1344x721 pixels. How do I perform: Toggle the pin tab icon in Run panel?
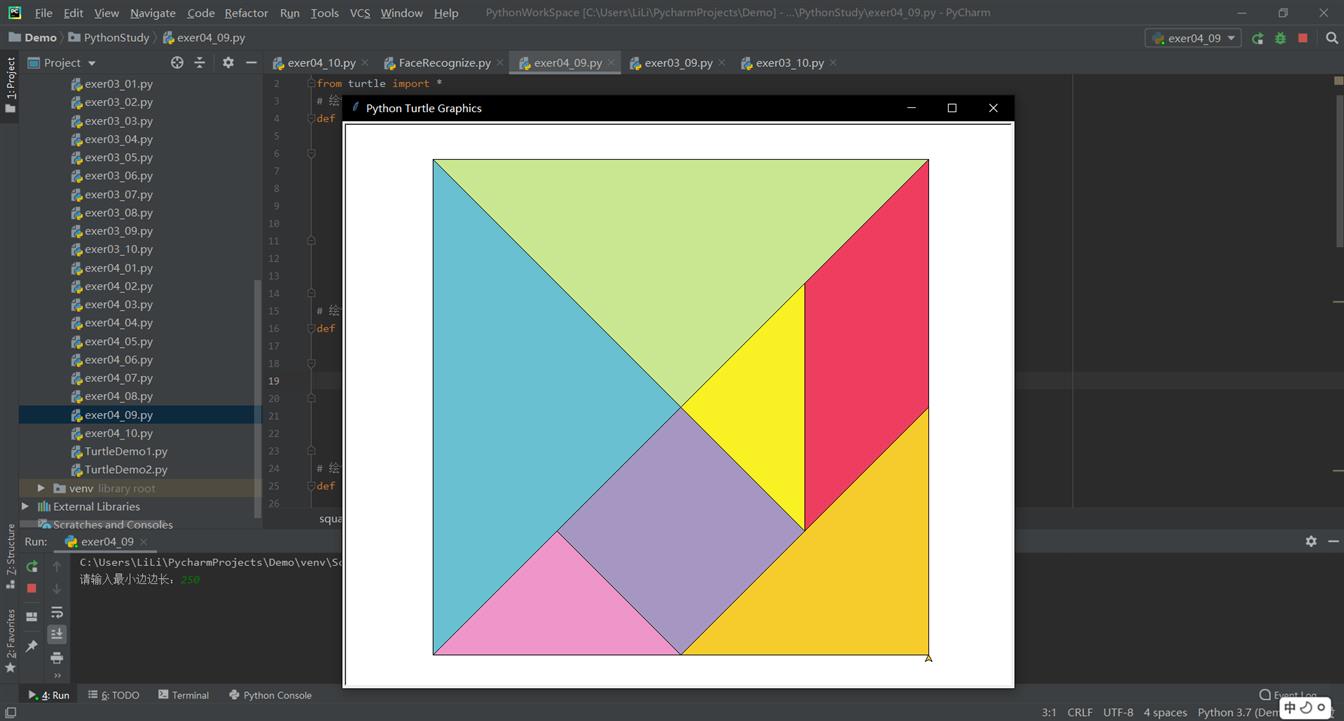pos(31,646)
